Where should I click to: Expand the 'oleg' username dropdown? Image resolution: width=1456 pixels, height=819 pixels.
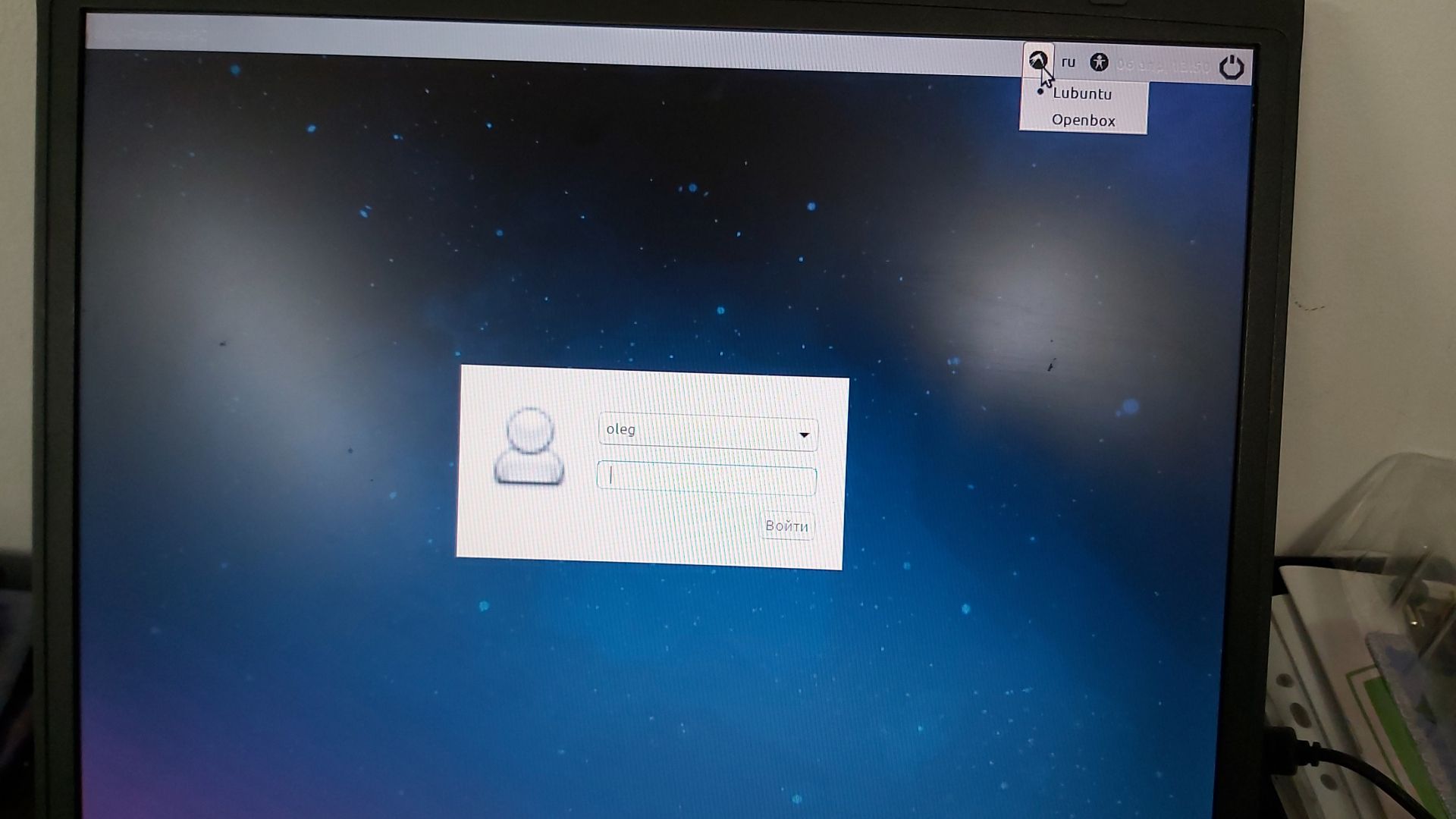click(x=708, y=432)
